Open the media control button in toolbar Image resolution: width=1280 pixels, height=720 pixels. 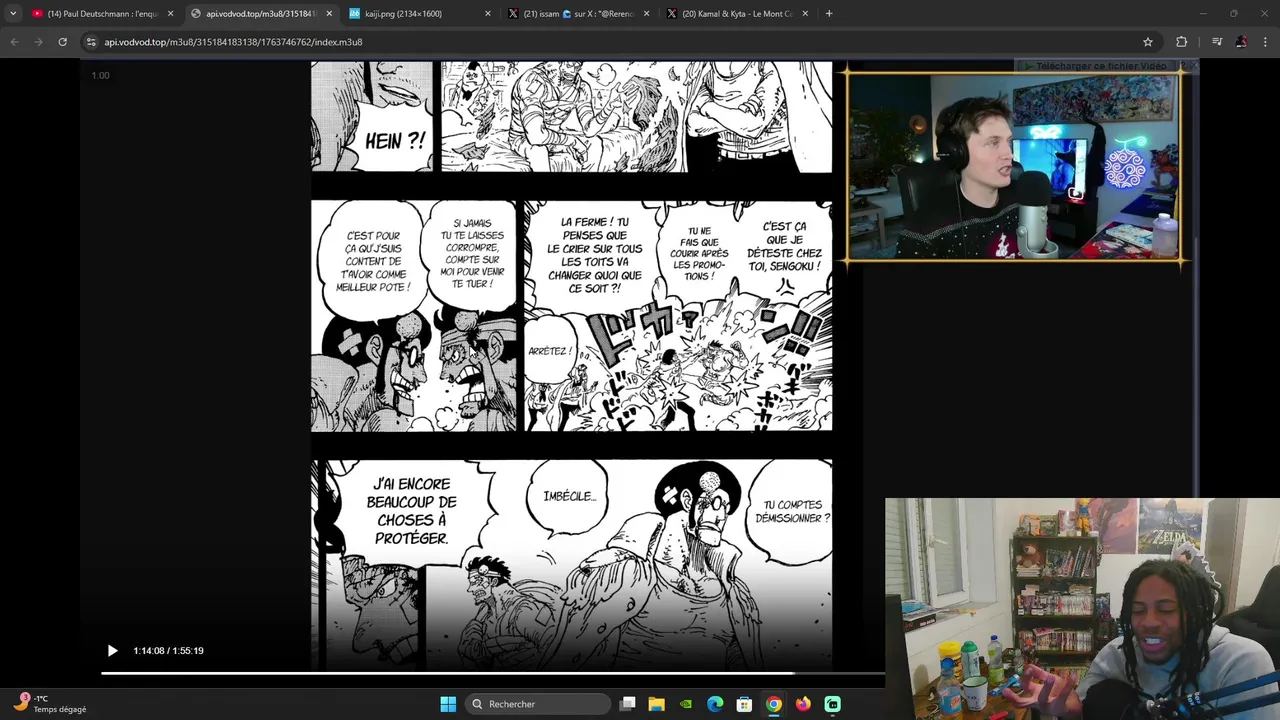(x=1217, y=42)
